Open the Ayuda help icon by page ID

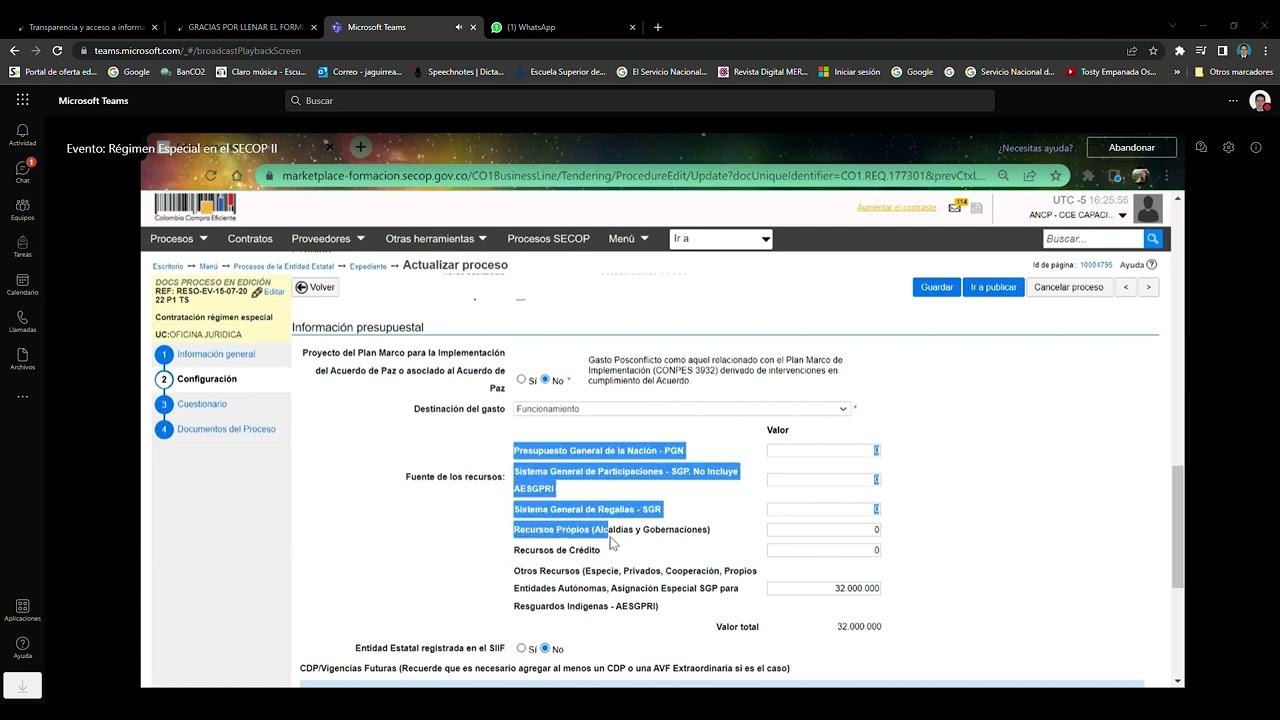[1152, 265]
